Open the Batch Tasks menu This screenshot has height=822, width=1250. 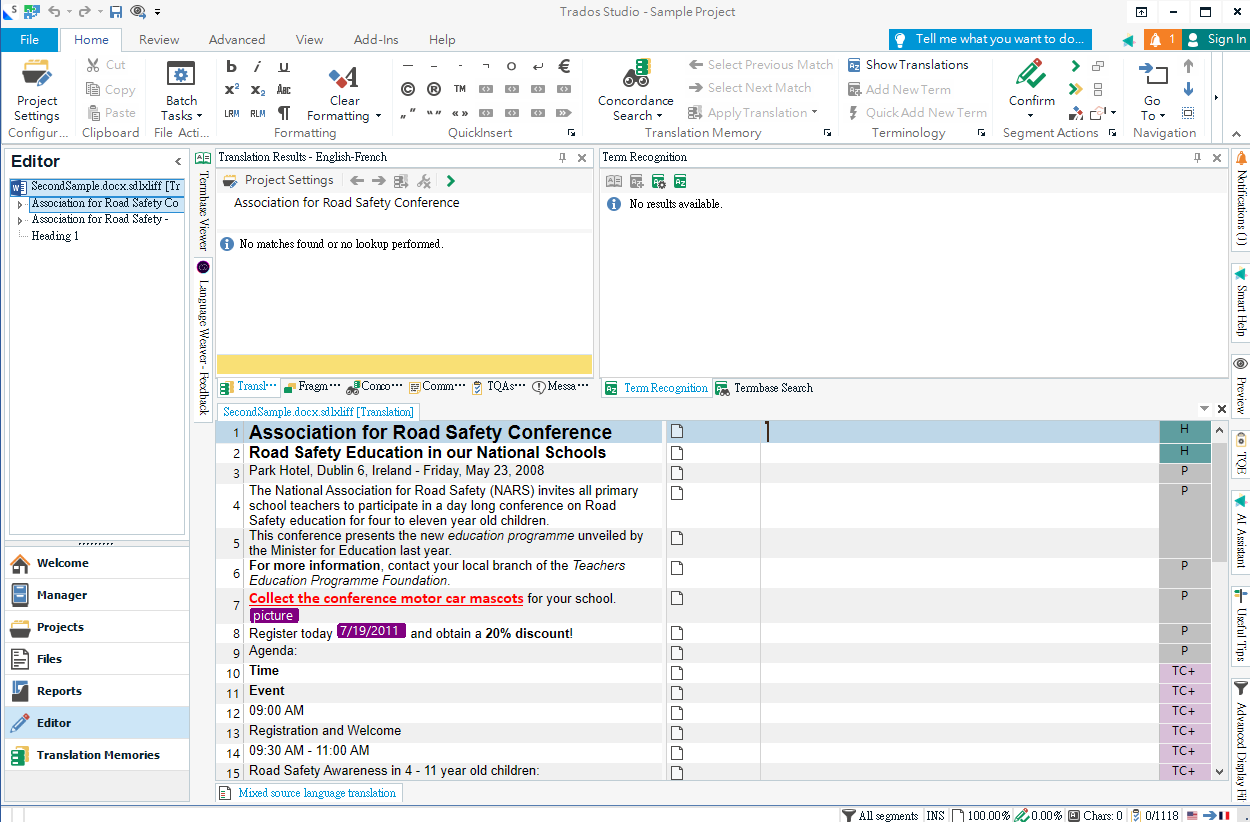tap(181, 90)
